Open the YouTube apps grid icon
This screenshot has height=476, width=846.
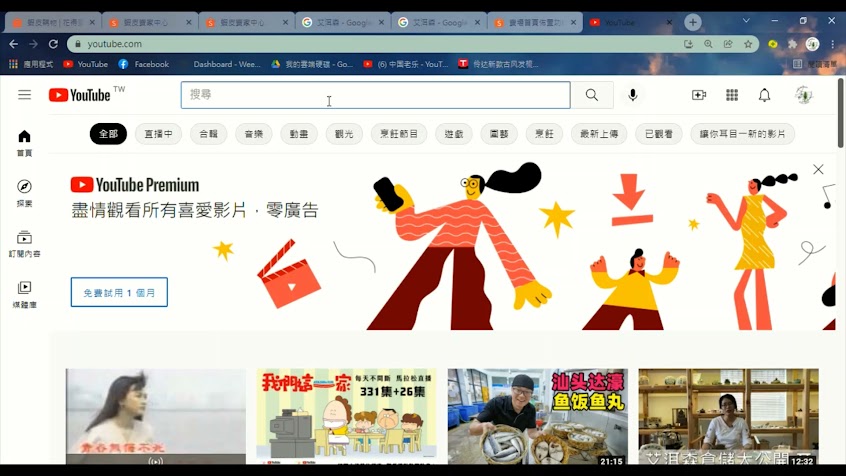tap(732, 95)
